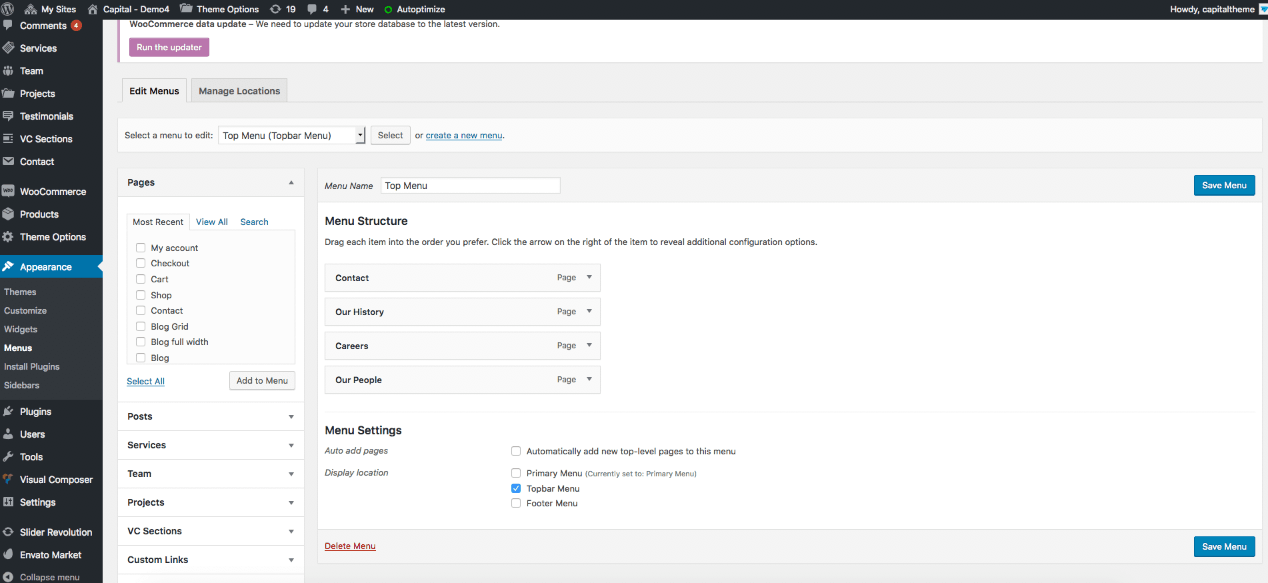This screenshot has height=583, width=1268.
Task: Open WooCommerce icon in the sidebar
Action: click(x=8, y=191)
